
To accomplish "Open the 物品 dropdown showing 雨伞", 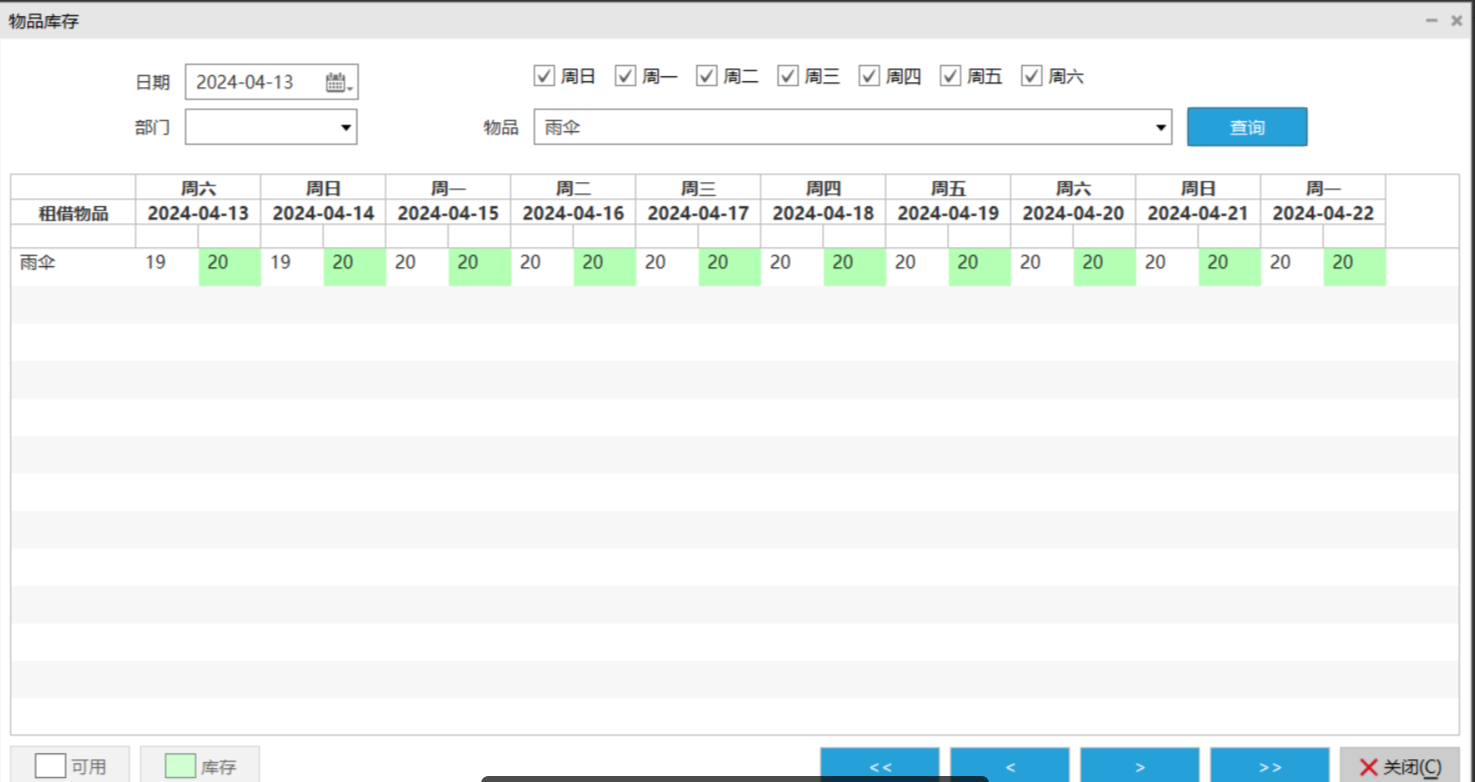I will (x=1160, y=128).
